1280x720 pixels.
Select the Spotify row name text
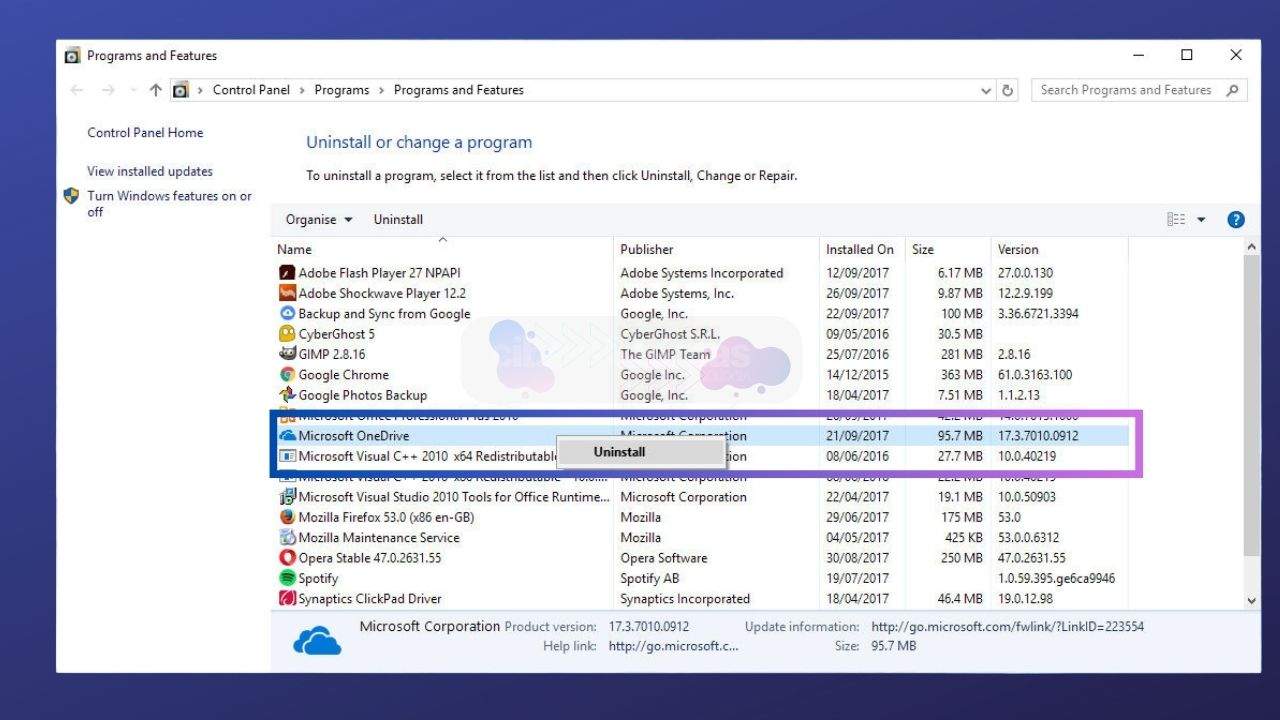coord(318,579)
